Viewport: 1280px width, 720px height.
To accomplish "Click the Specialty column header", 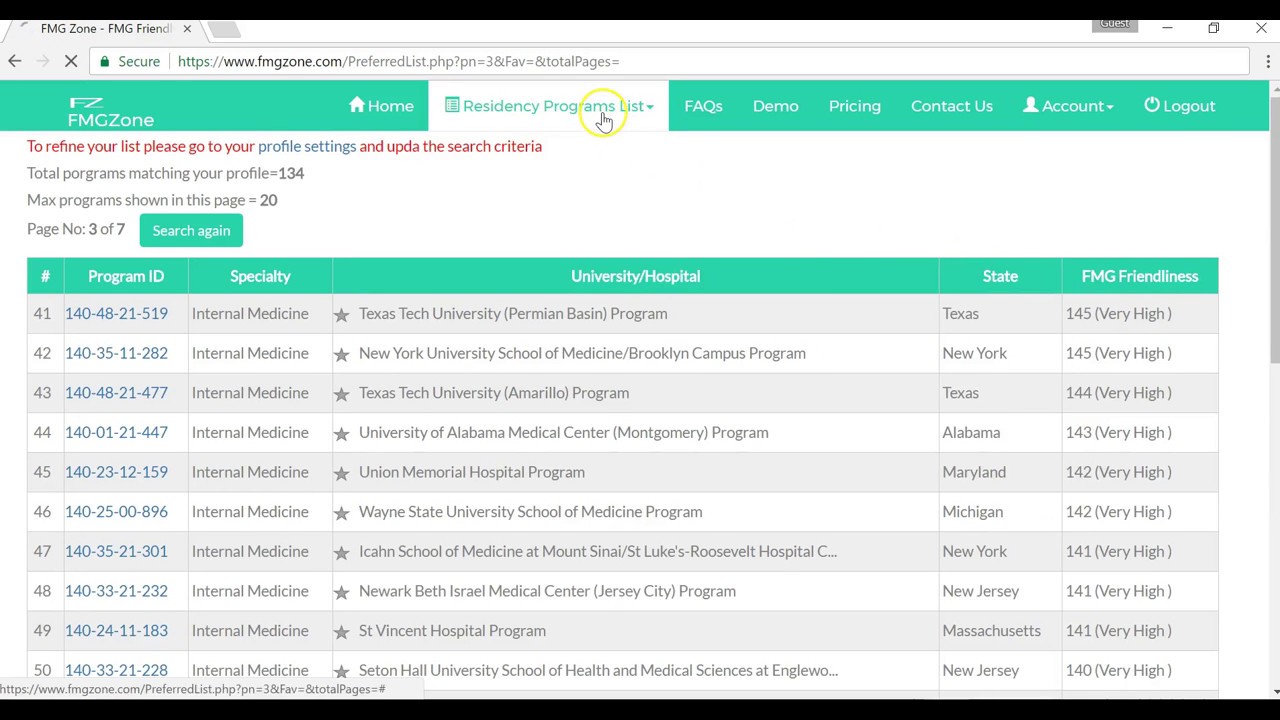I will (260, 276).
